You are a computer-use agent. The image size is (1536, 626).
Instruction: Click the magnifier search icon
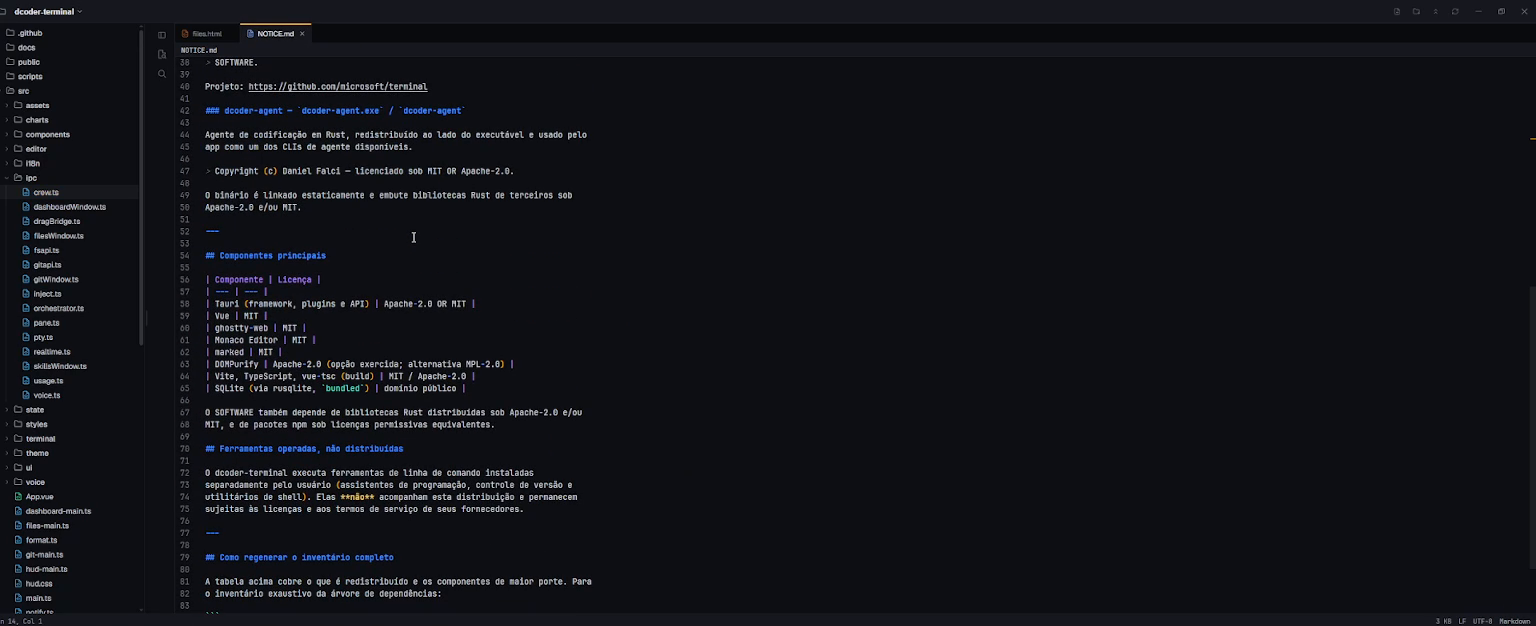pos(162,74)
